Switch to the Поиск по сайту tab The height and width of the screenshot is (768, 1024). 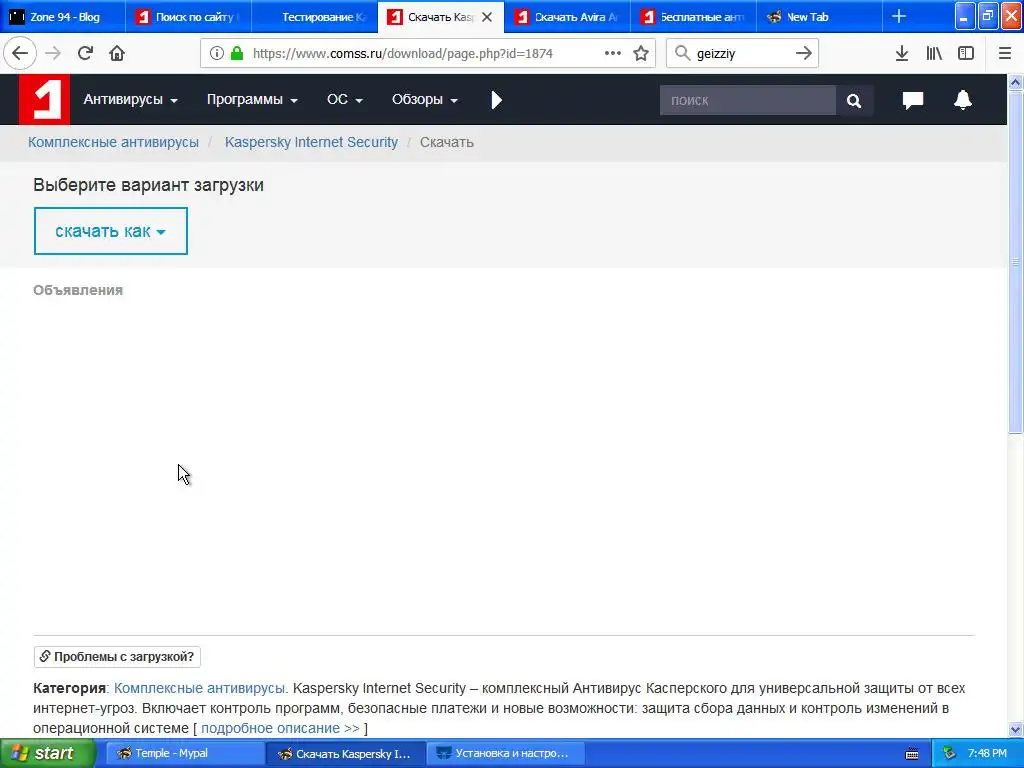(189, 17)
